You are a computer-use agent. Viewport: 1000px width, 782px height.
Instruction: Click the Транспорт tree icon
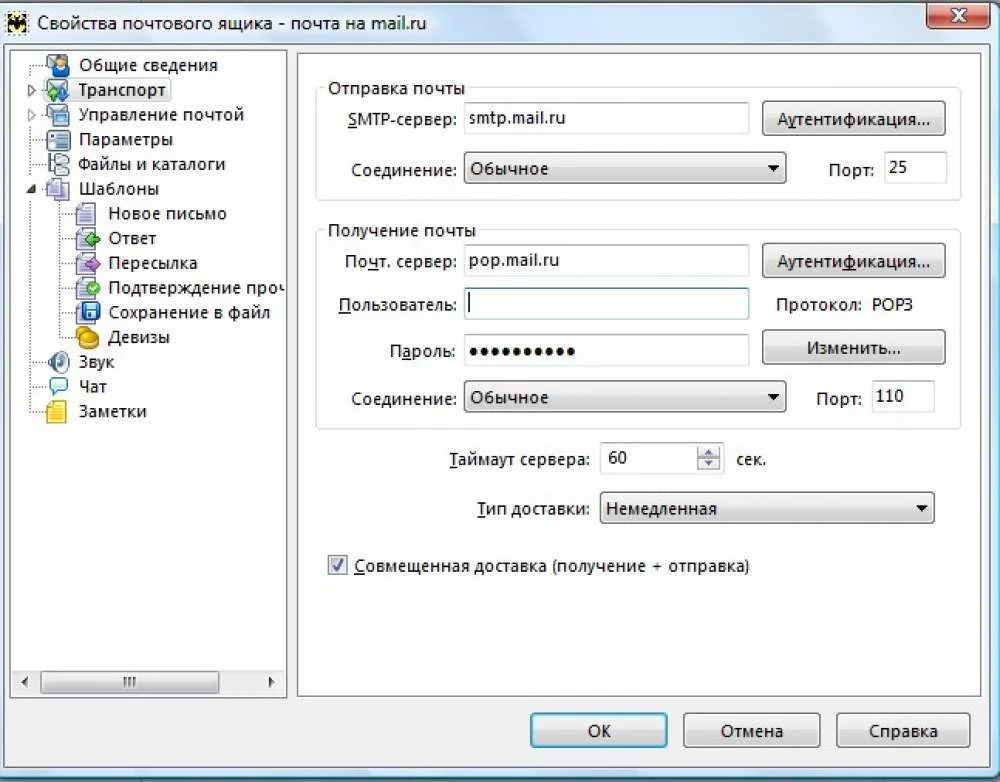[57, 91]
